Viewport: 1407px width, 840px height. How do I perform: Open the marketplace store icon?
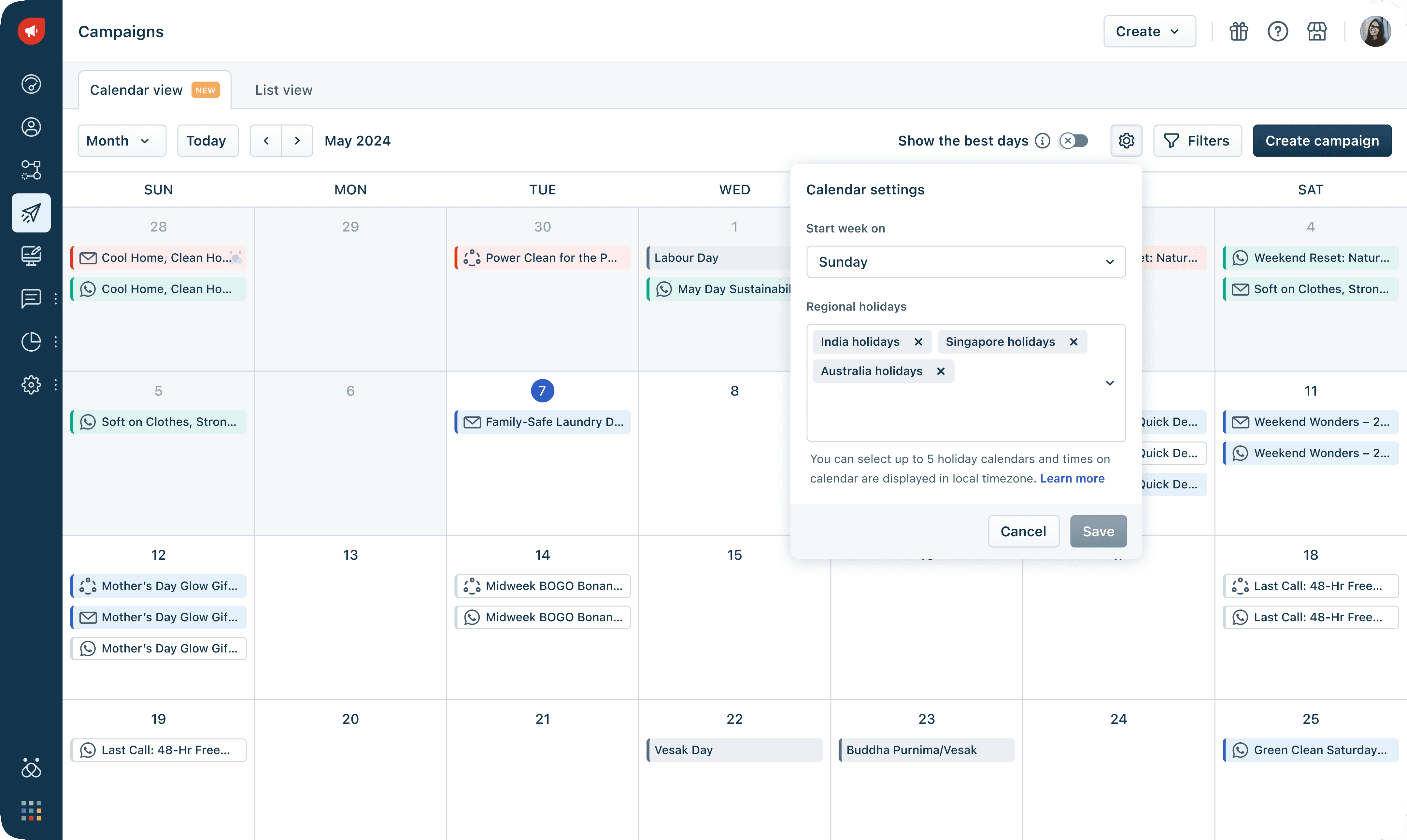click(1316, 32)
